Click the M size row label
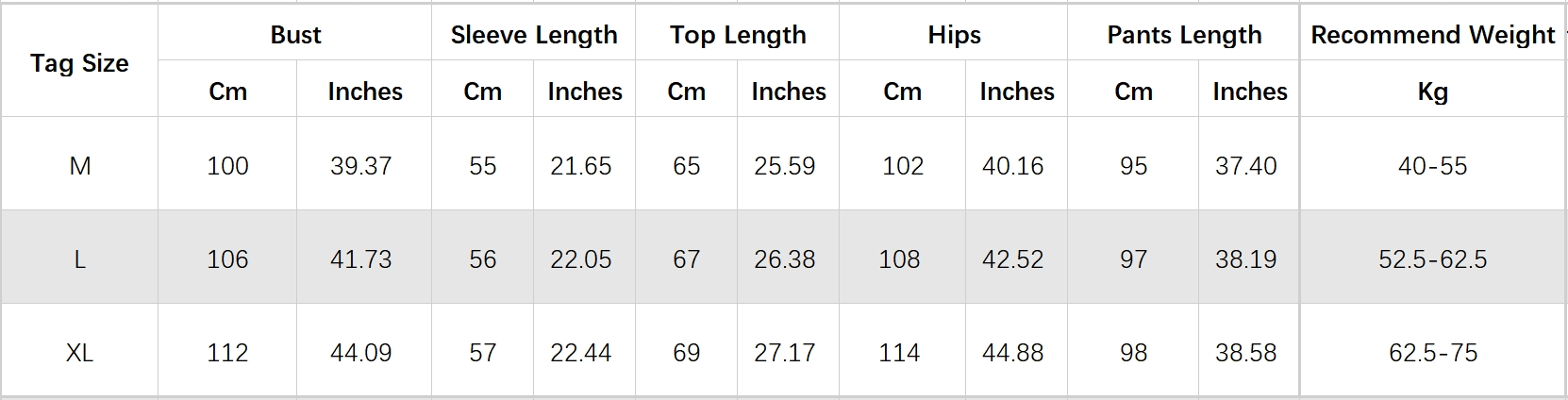1568x400 pixels. coord(80,166)
